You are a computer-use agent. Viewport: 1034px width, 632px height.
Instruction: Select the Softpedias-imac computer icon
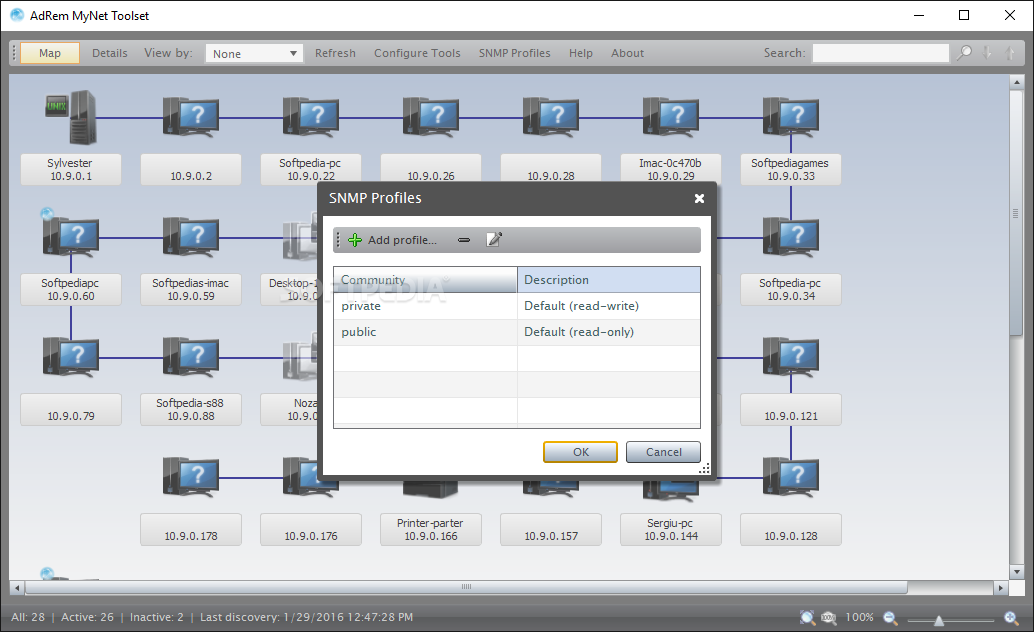[x=191, y=236]
